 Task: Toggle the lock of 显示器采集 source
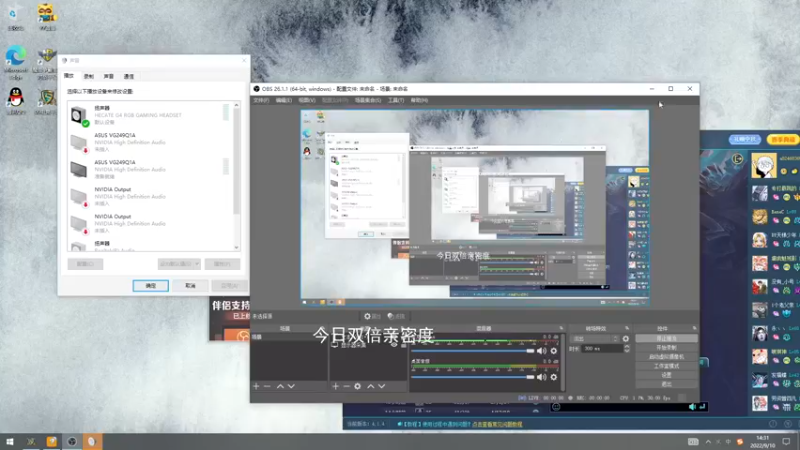tap(403, 345)
